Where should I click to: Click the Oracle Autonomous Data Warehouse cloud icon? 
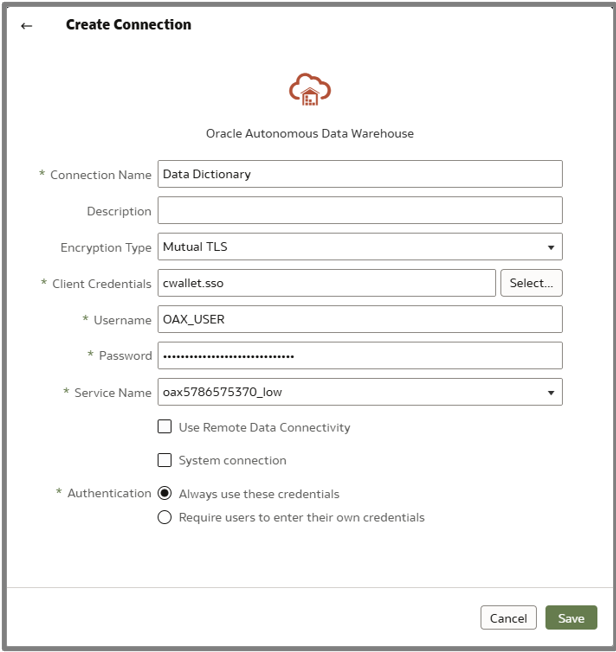click(310, 90)
